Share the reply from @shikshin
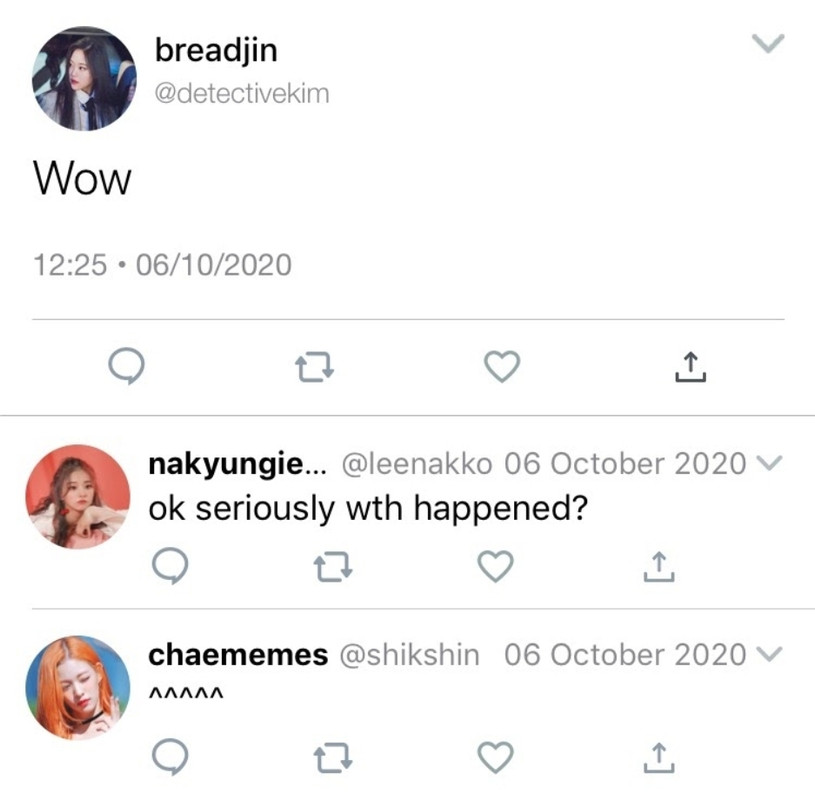The image size is (815, 800). point(659,758)
